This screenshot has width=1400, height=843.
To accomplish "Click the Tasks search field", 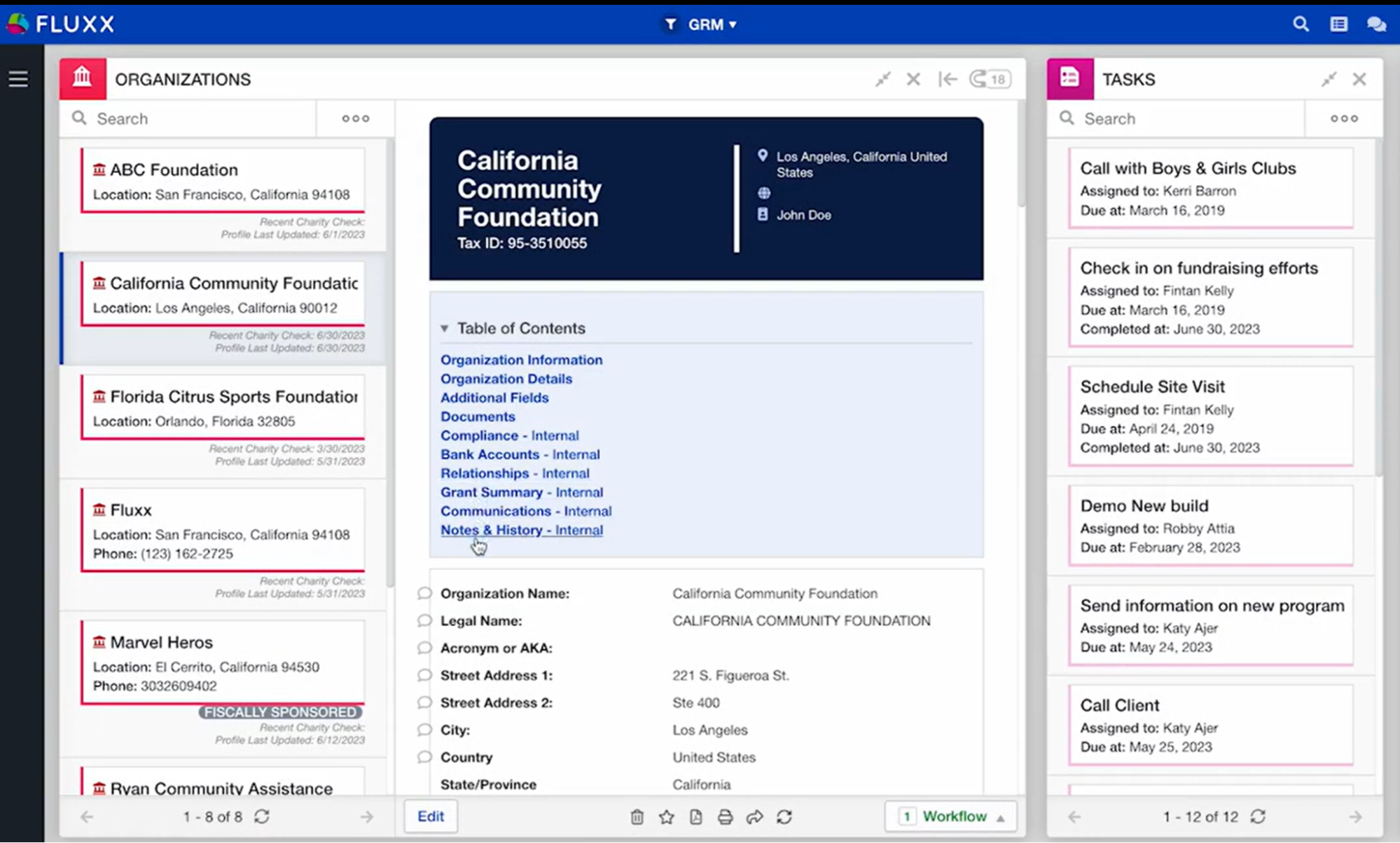I will [x=1177, y=118].
